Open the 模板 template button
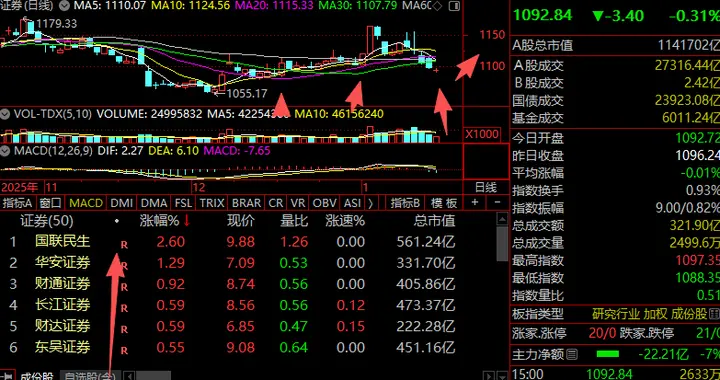Viewport: 720px width, 380px height. pos(444,203)
